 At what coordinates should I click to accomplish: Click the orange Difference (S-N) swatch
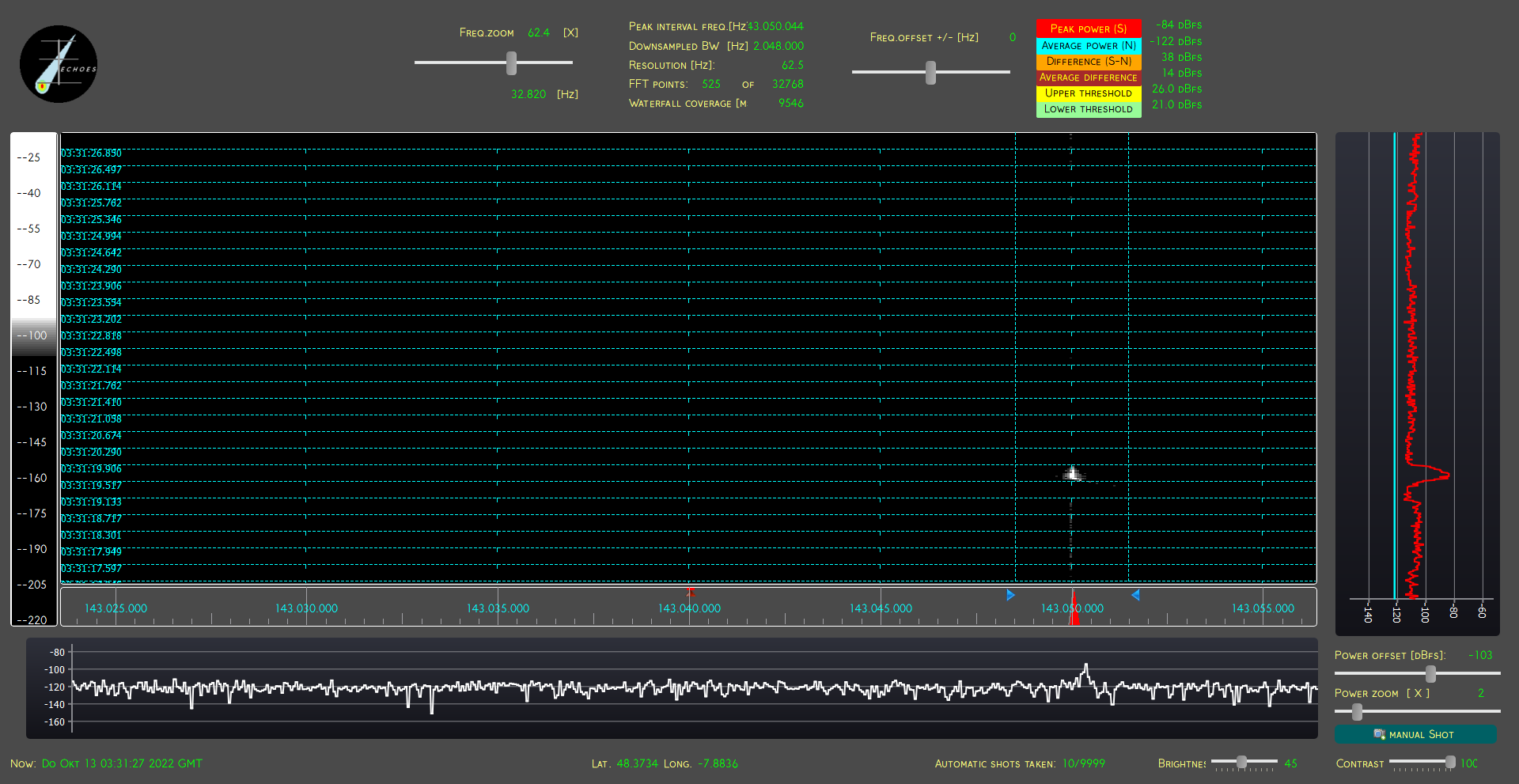tap(1089, 62)
